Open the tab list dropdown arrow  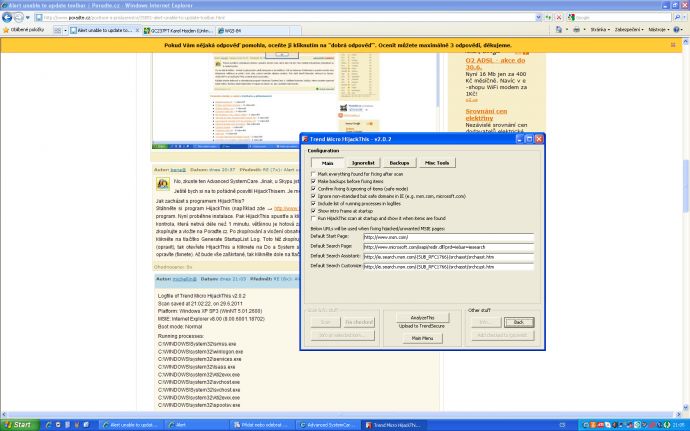pos(65,30)
